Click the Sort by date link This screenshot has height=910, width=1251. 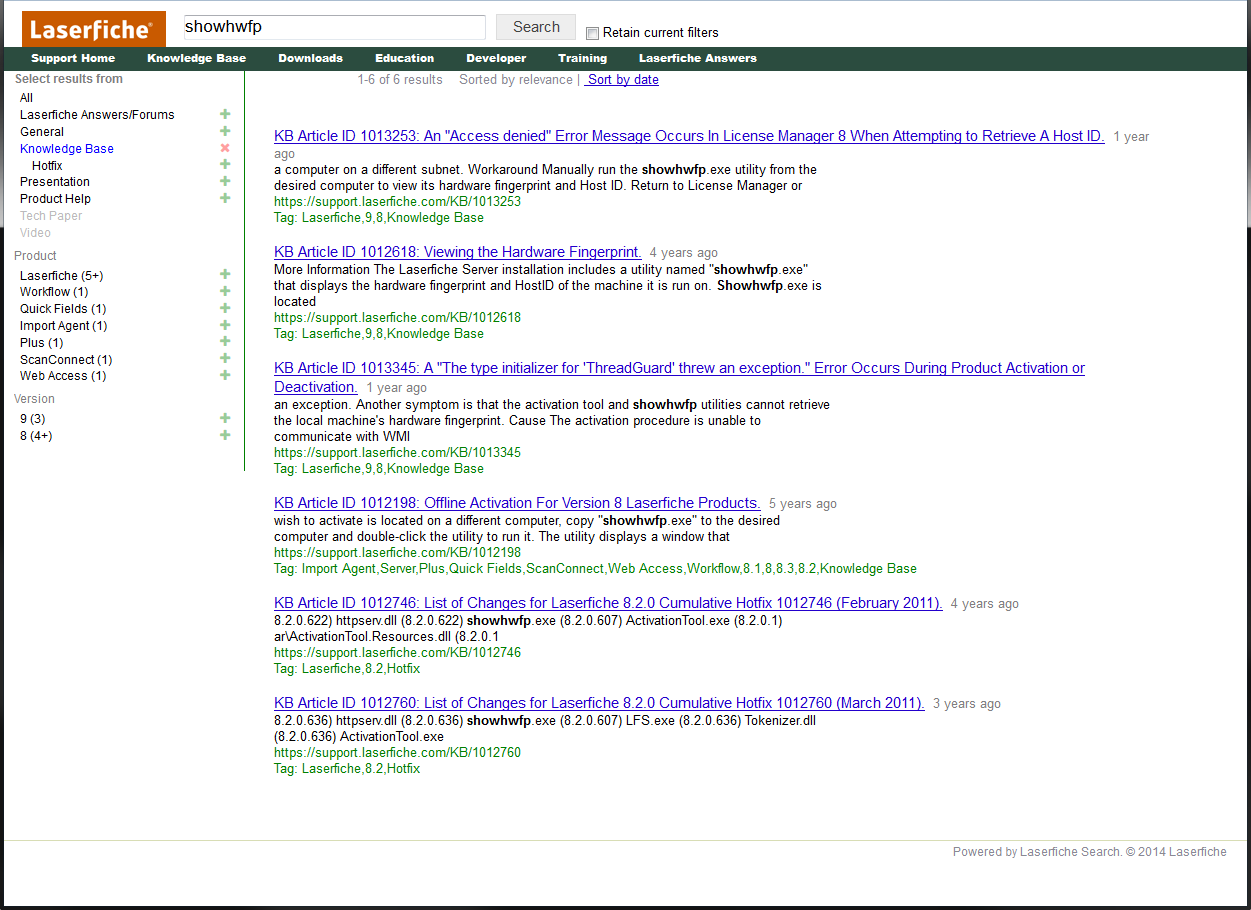(x=622, y=80)
